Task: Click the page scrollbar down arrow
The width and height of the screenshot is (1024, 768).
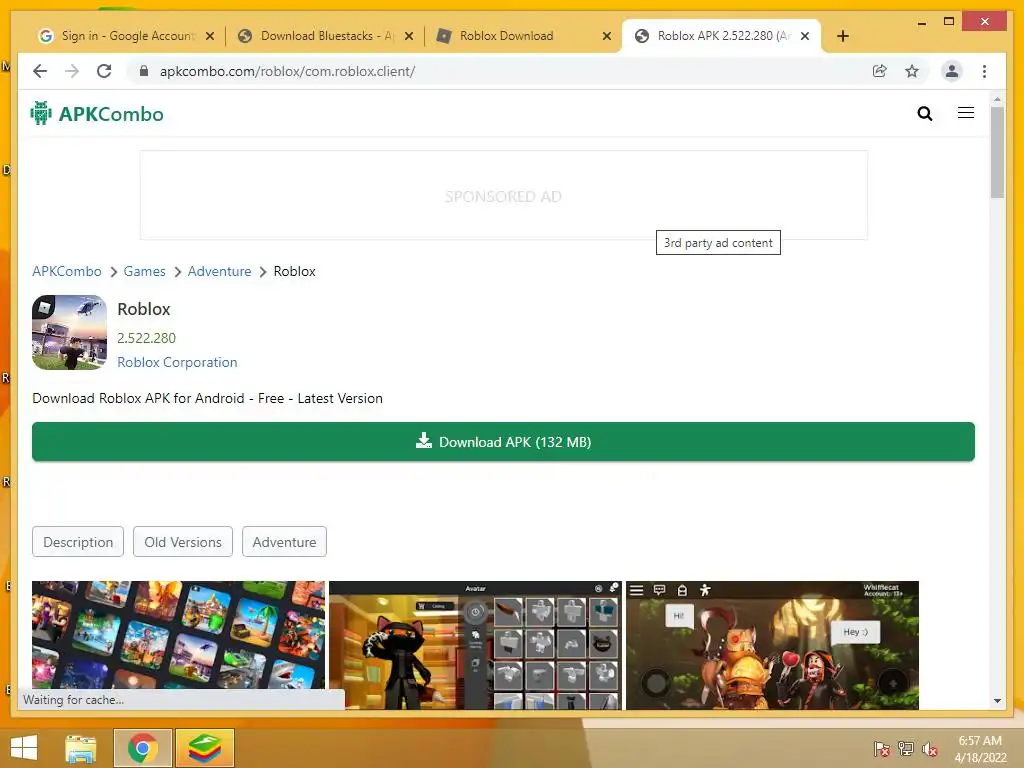Action: pyautogui.click(x=997, y=701)
